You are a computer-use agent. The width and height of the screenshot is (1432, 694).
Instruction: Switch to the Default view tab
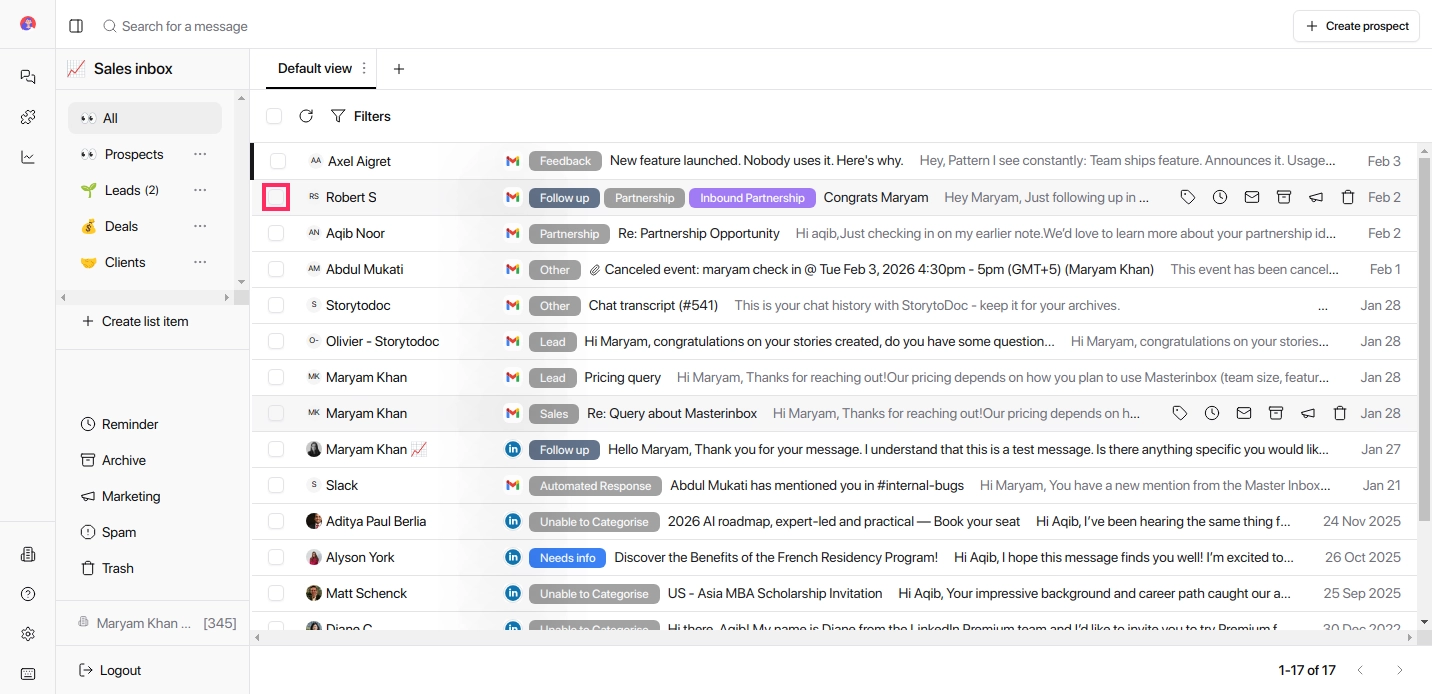tap(317, 68)
